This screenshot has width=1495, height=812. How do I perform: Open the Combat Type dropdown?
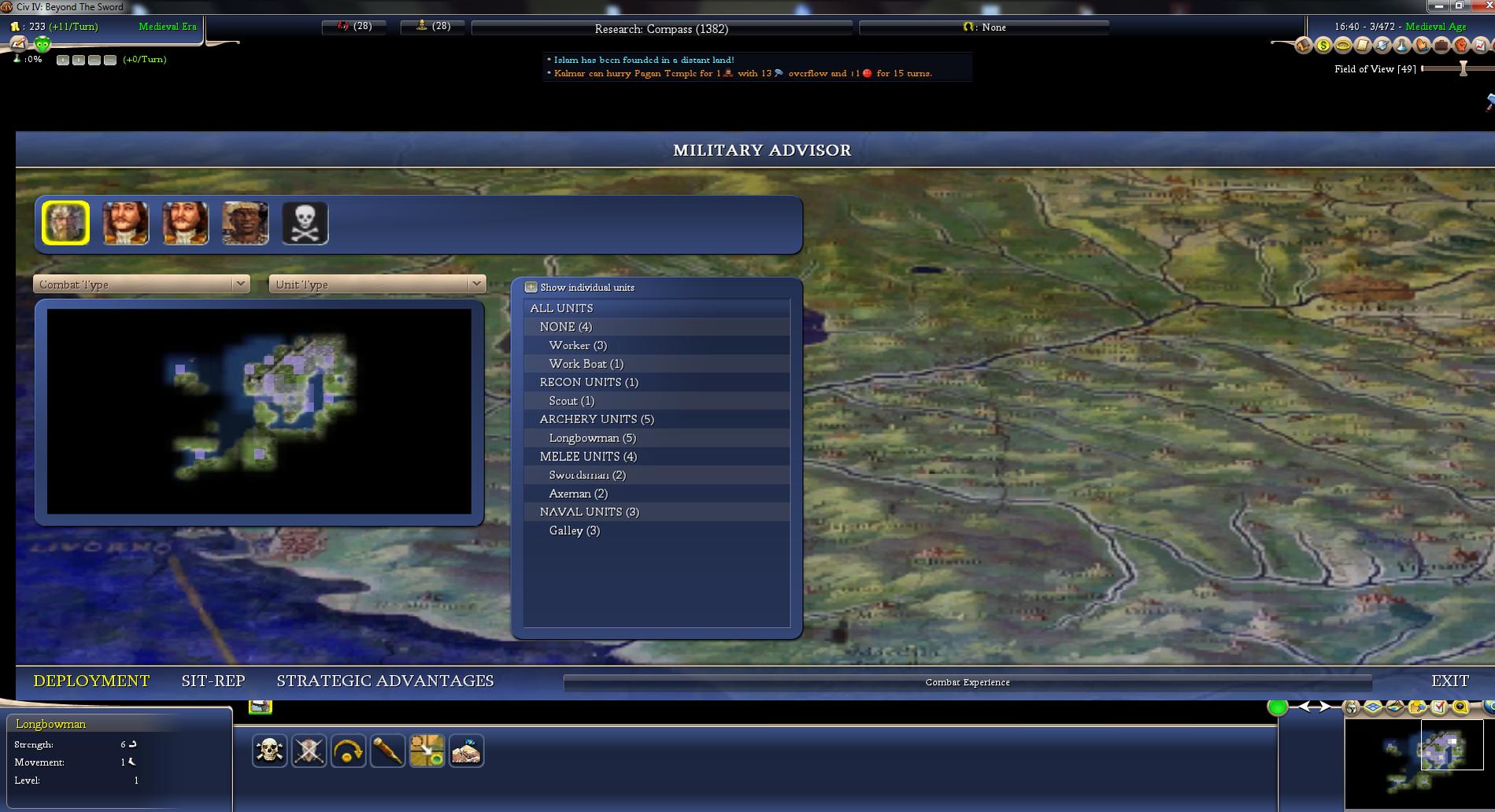pyautogui.click(x=142, y=284)
